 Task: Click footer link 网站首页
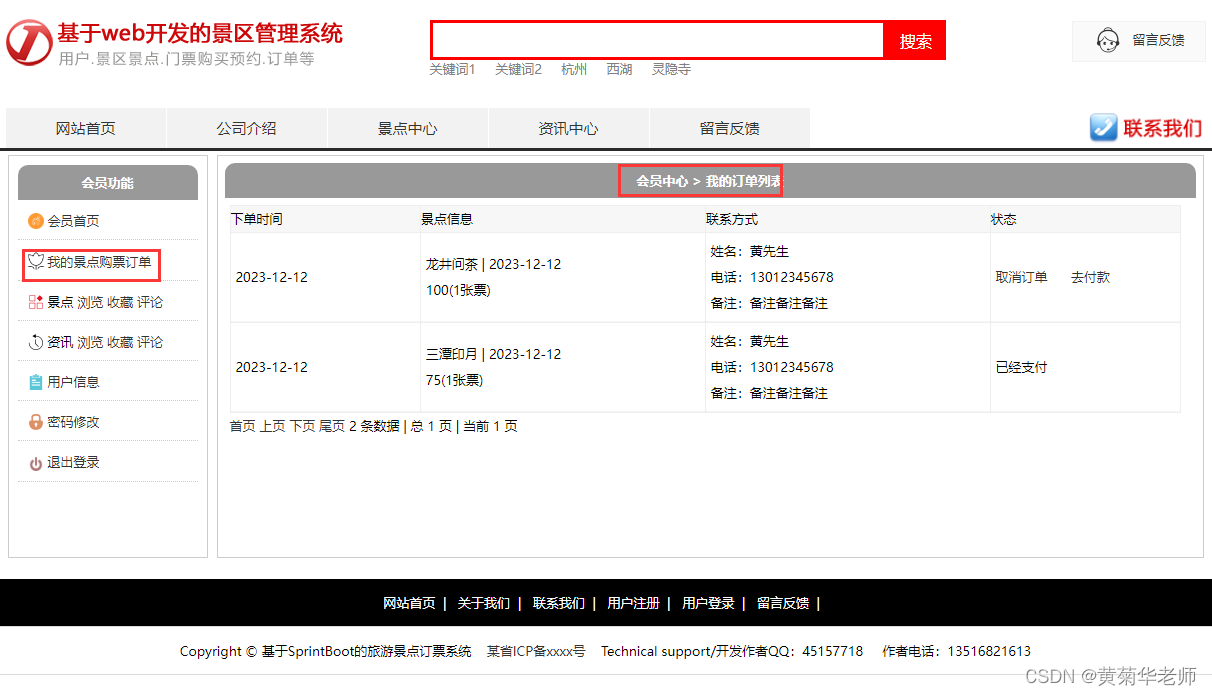(409, 603)
